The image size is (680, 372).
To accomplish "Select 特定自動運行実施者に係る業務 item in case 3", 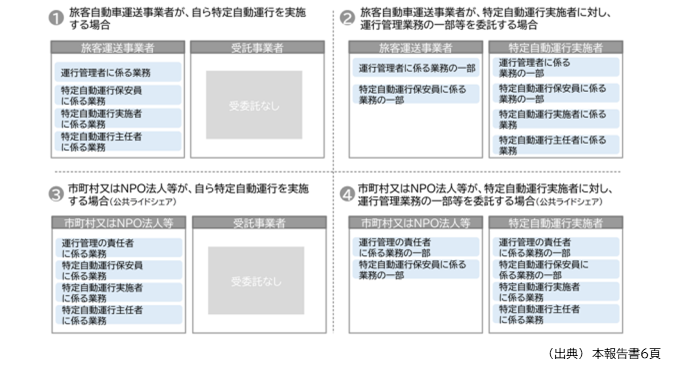I will (118, 293).
